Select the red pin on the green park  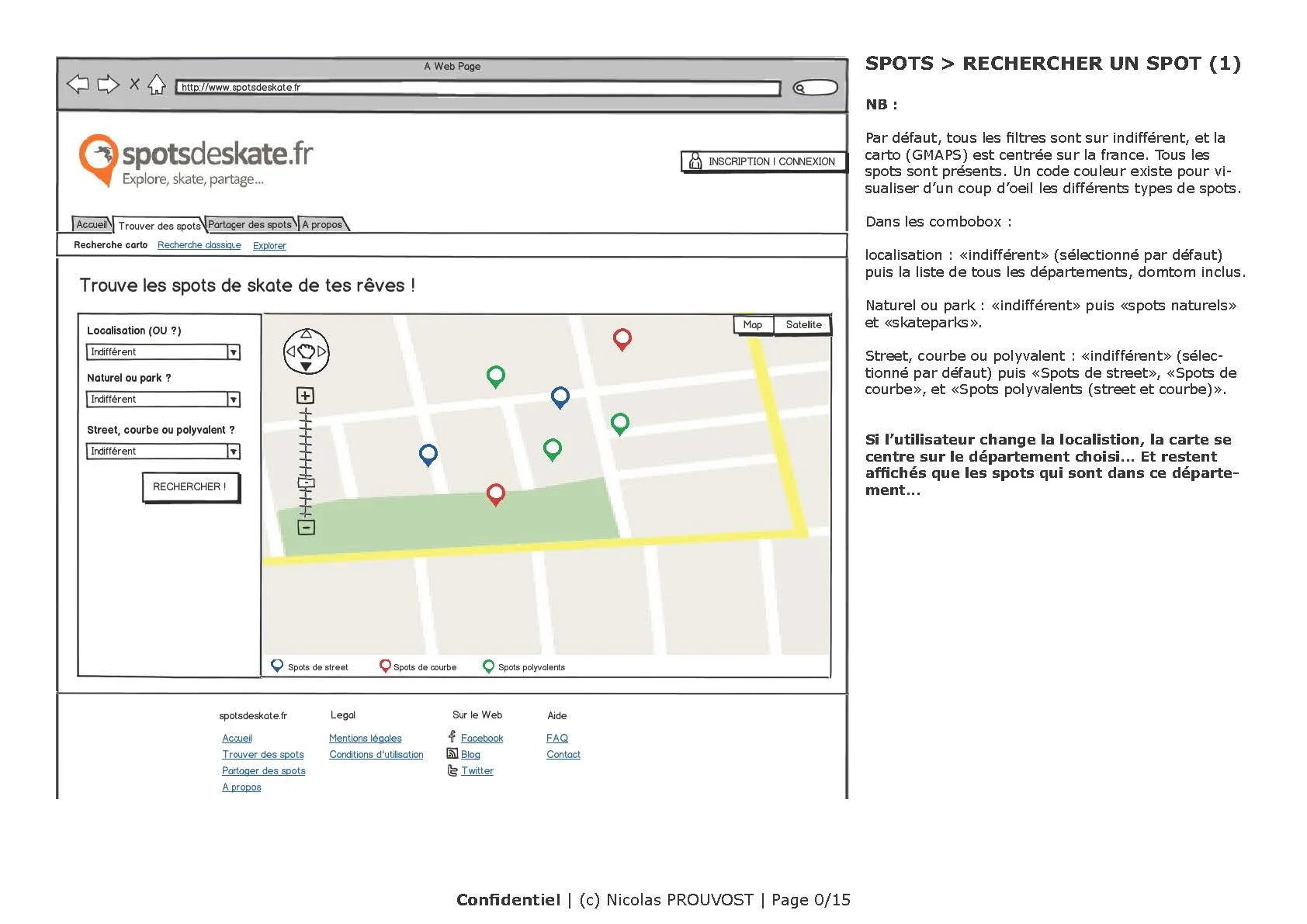[x=496, y=494]
